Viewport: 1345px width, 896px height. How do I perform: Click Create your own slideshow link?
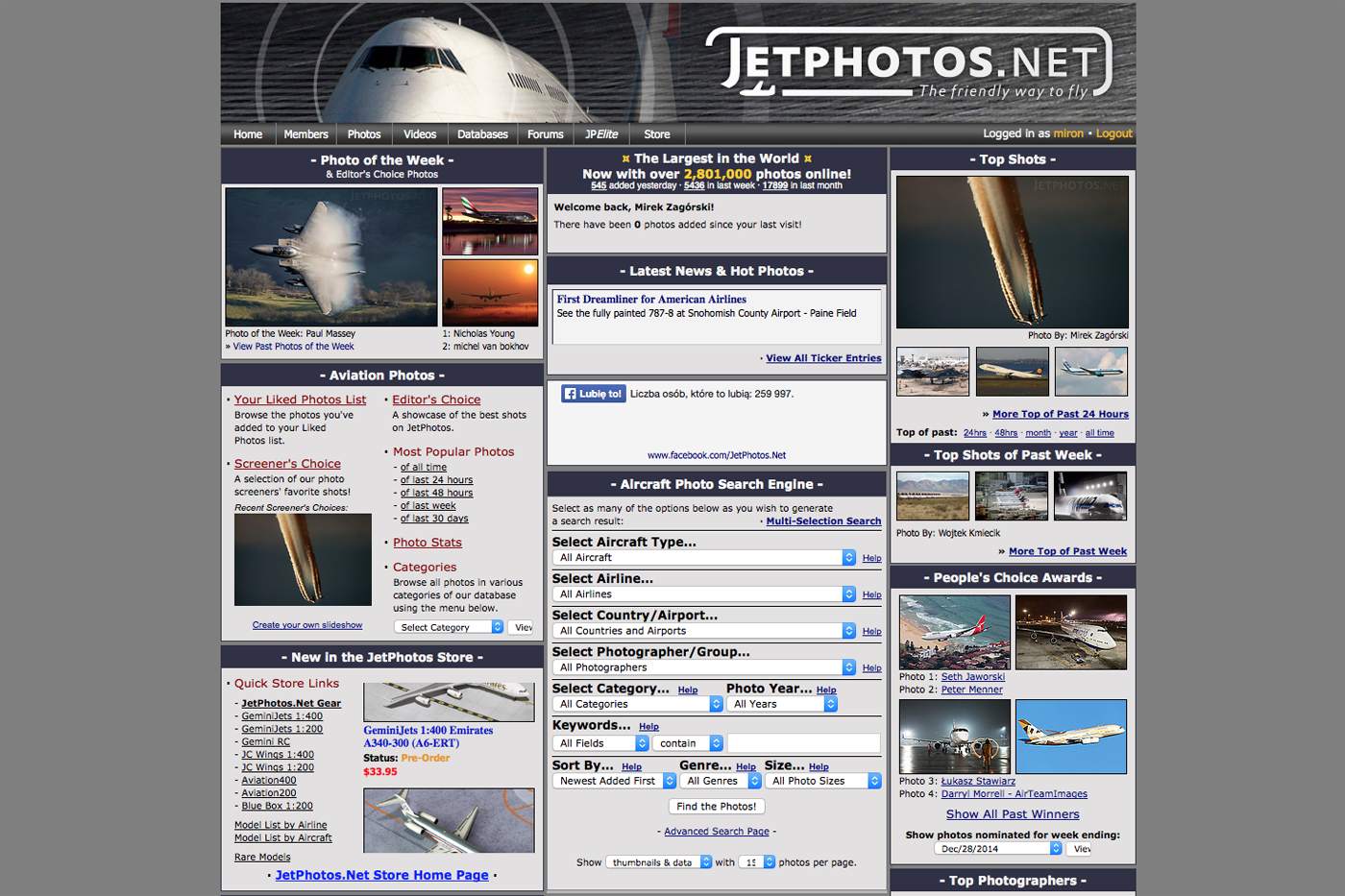pyautogui.click(x=307, y=624)
